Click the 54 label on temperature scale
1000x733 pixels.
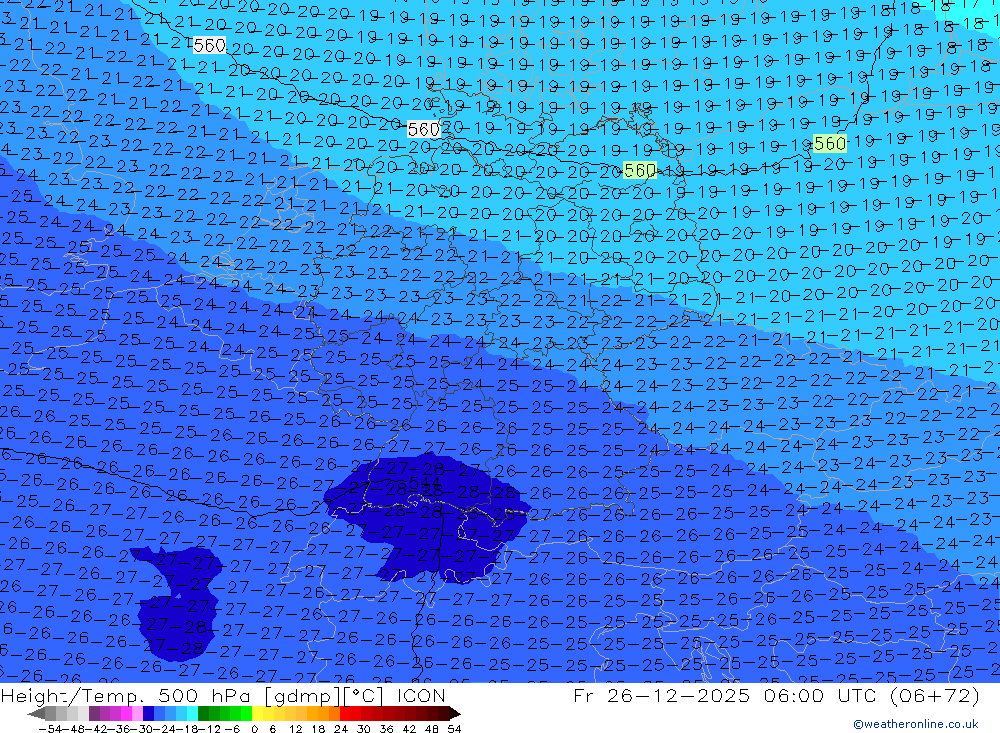pos(454,729)
